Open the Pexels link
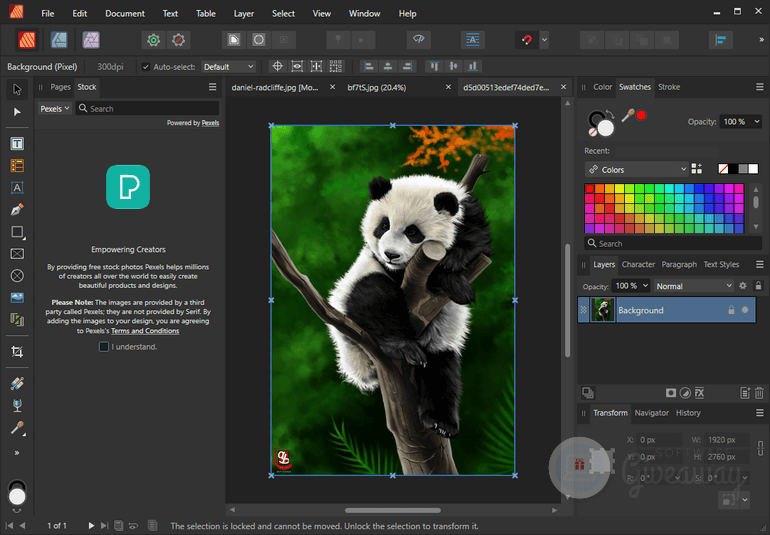770x535 pixels. (x=210, y=123)
